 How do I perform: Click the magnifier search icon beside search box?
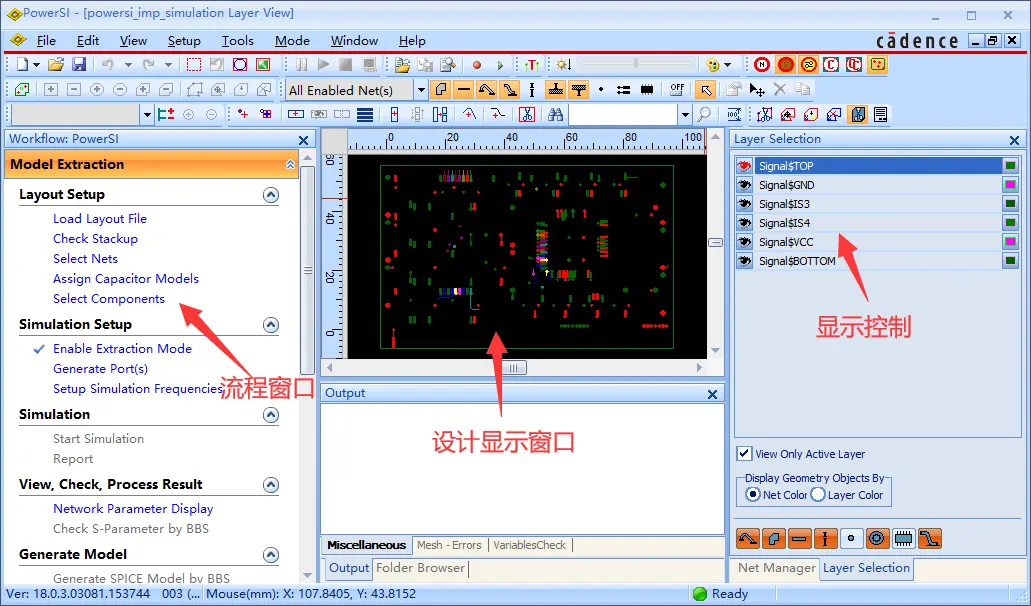coord(704,114)
